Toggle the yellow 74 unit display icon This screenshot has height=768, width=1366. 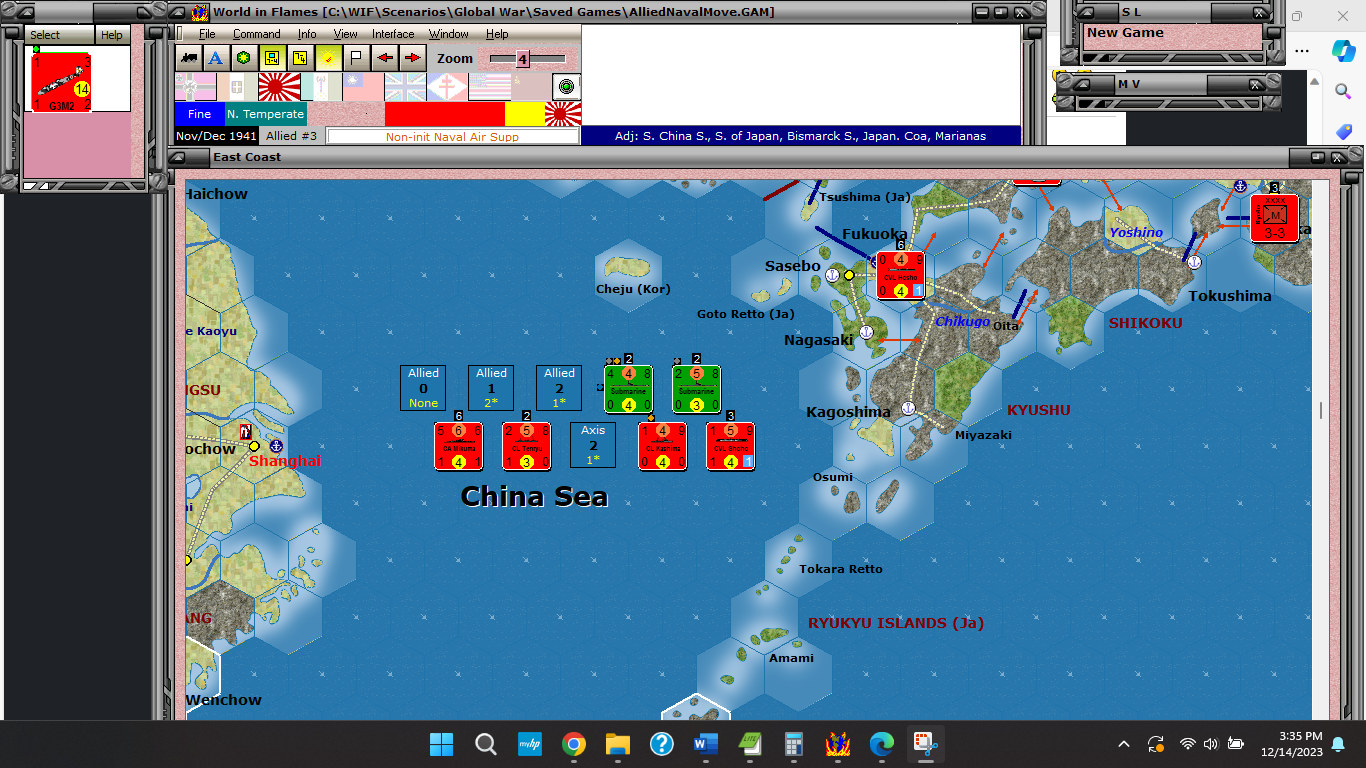[299, 58]
